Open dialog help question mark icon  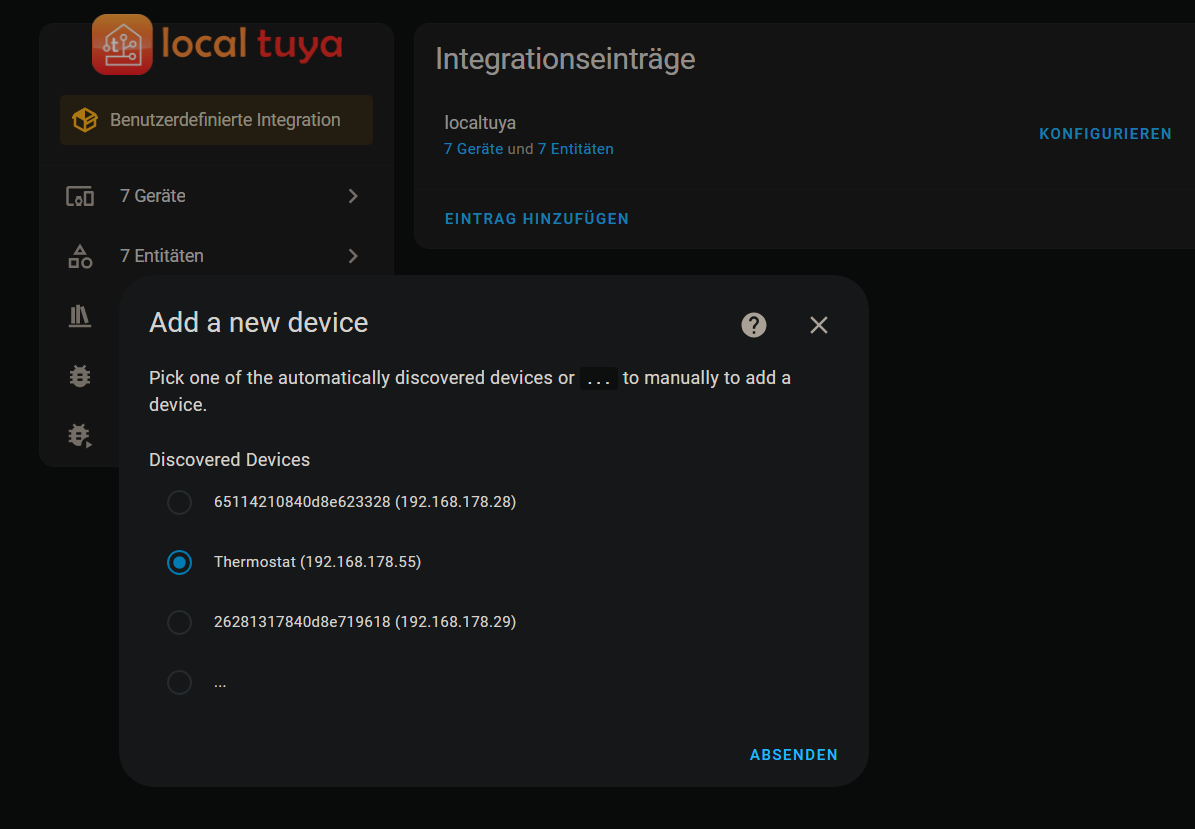pyautogui.click(x=754, y=325)
